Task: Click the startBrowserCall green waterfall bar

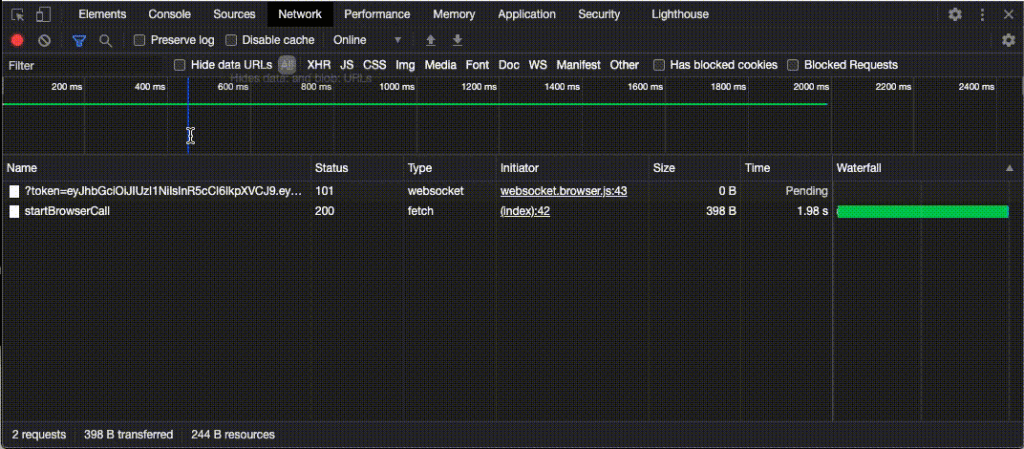Action: click(x=923, y=211)
